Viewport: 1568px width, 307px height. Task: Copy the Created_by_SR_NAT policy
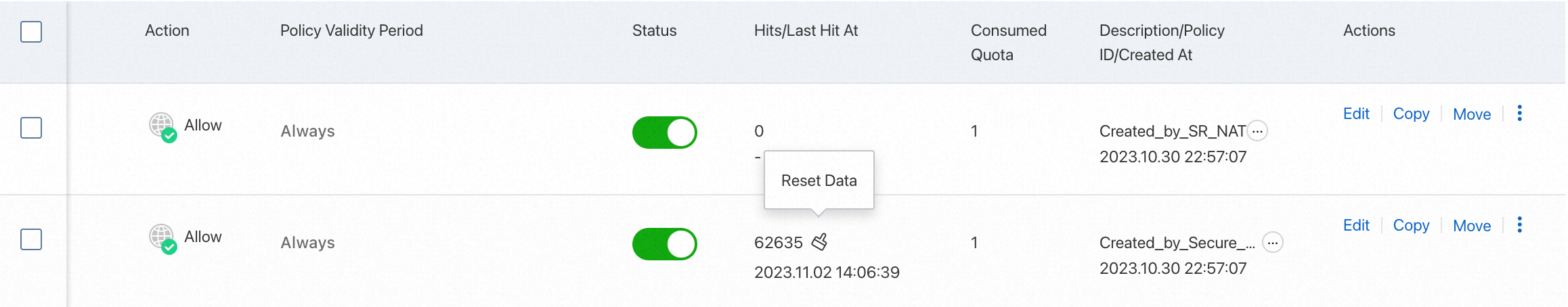pyautogui.click(x=1411, y=114)
